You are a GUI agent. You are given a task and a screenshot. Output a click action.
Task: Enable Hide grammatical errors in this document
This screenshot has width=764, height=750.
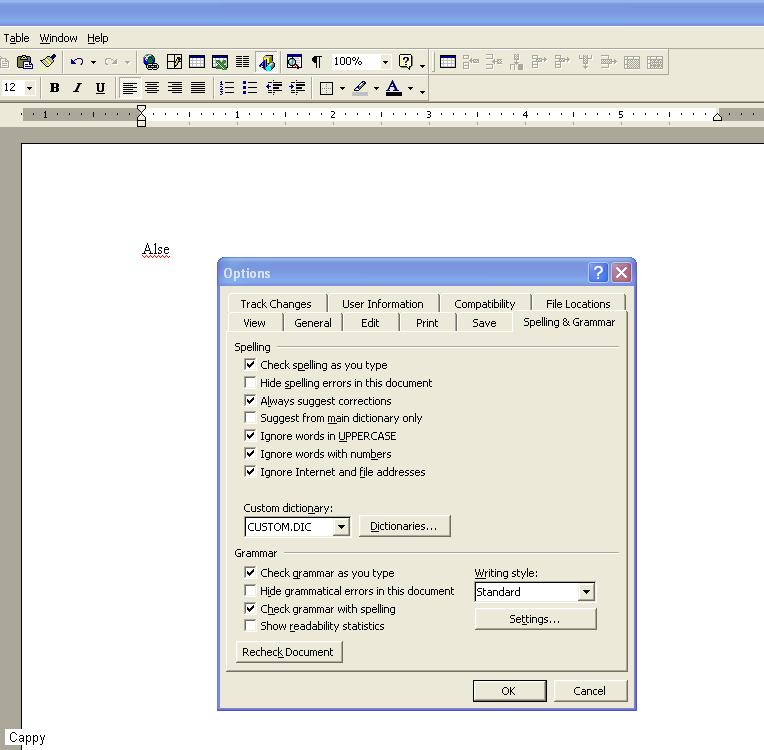[x=250, y=591]
